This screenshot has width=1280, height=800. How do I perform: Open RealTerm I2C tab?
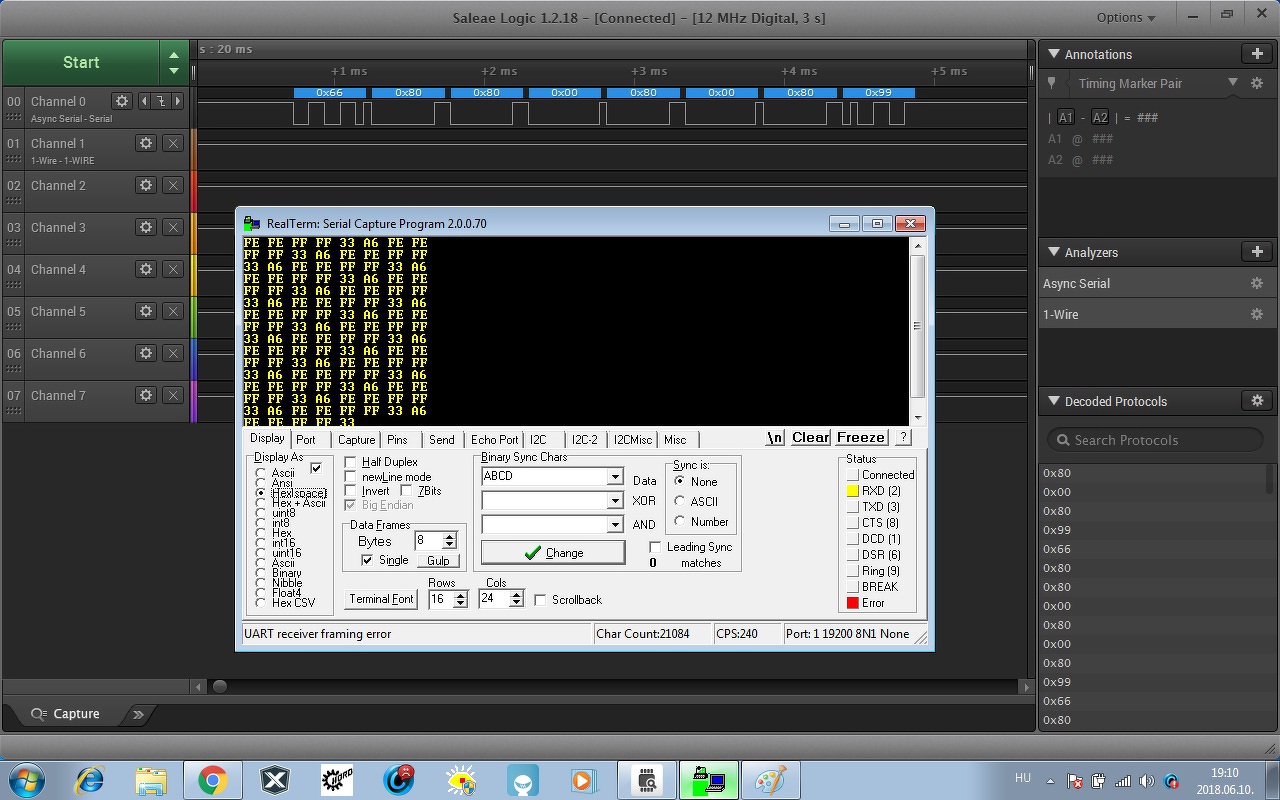538,439
